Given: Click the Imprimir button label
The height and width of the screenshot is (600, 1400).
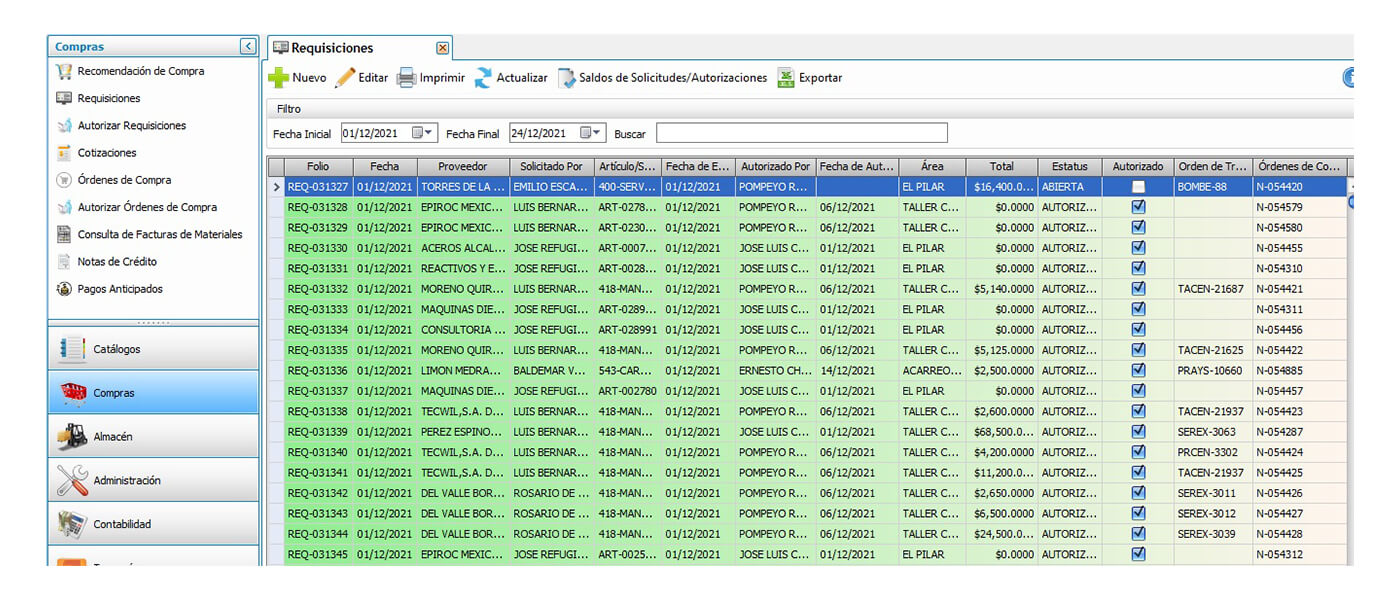Looking at the screenshot, I should (x=442, y=78).
